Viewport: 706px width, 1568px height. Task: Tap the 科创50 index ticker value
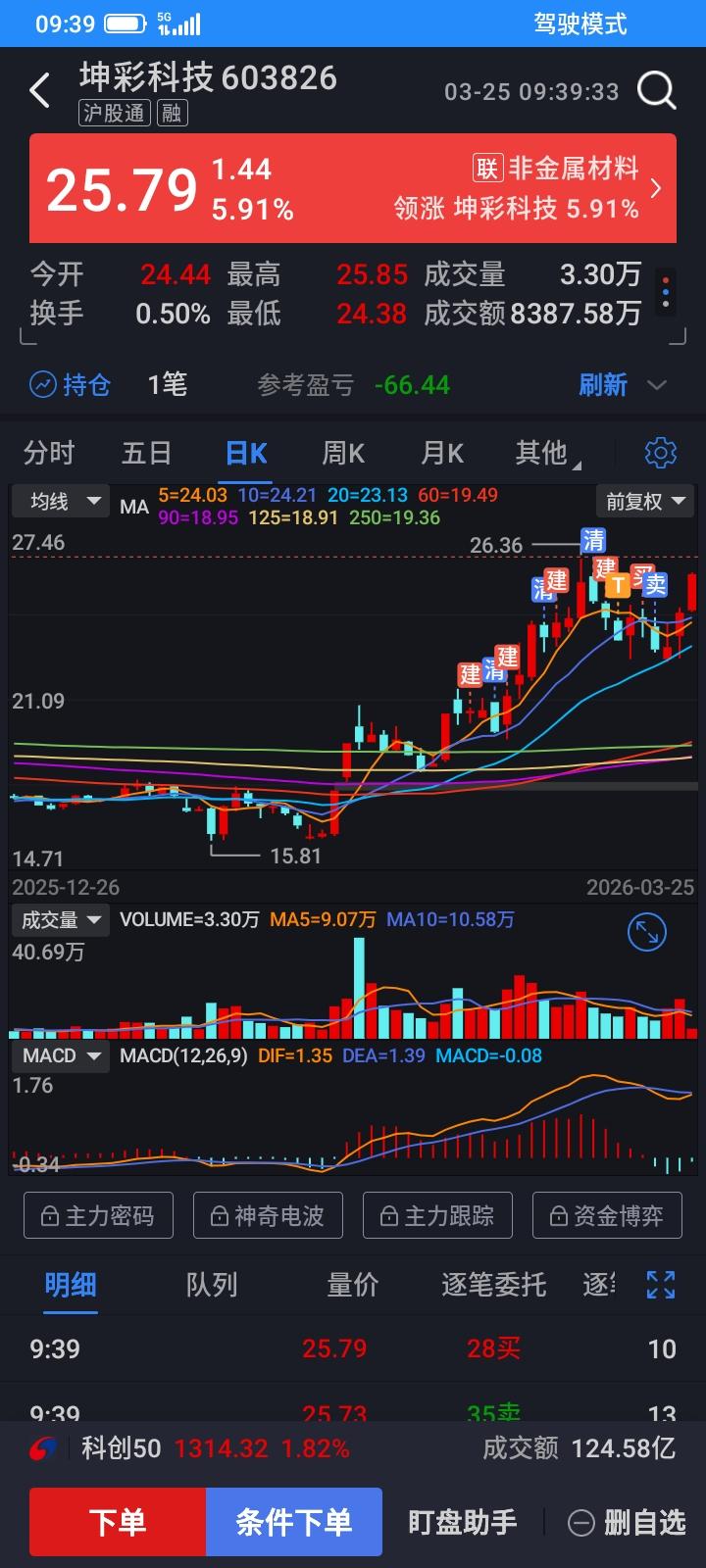(222, 1448)
